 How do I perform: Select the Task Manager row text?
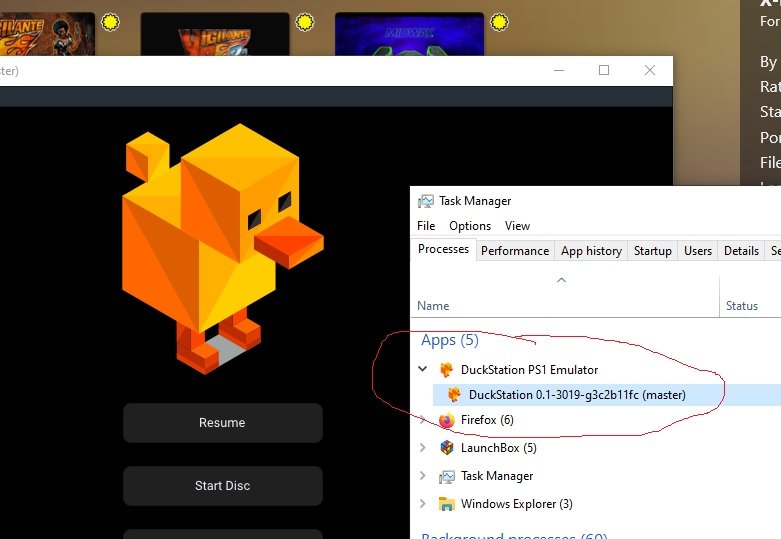497,476
